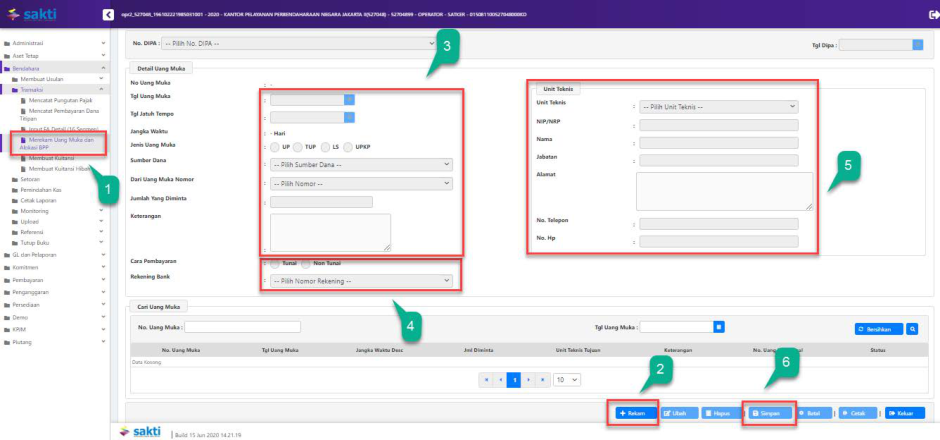940x440 pixels.
Task: Click the logout icon at top right
Action: 932,14
